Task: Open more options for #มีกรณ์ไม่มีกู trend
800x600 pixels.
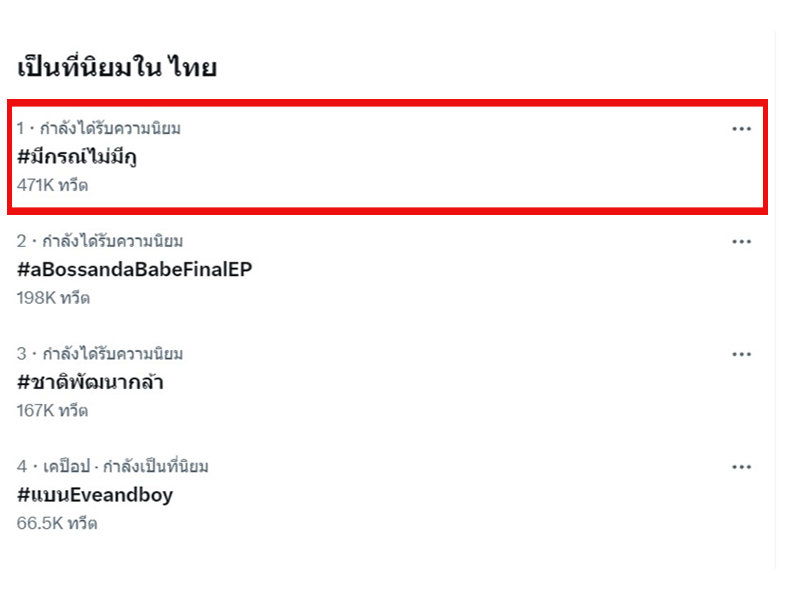Action: [x=741, y=129]
